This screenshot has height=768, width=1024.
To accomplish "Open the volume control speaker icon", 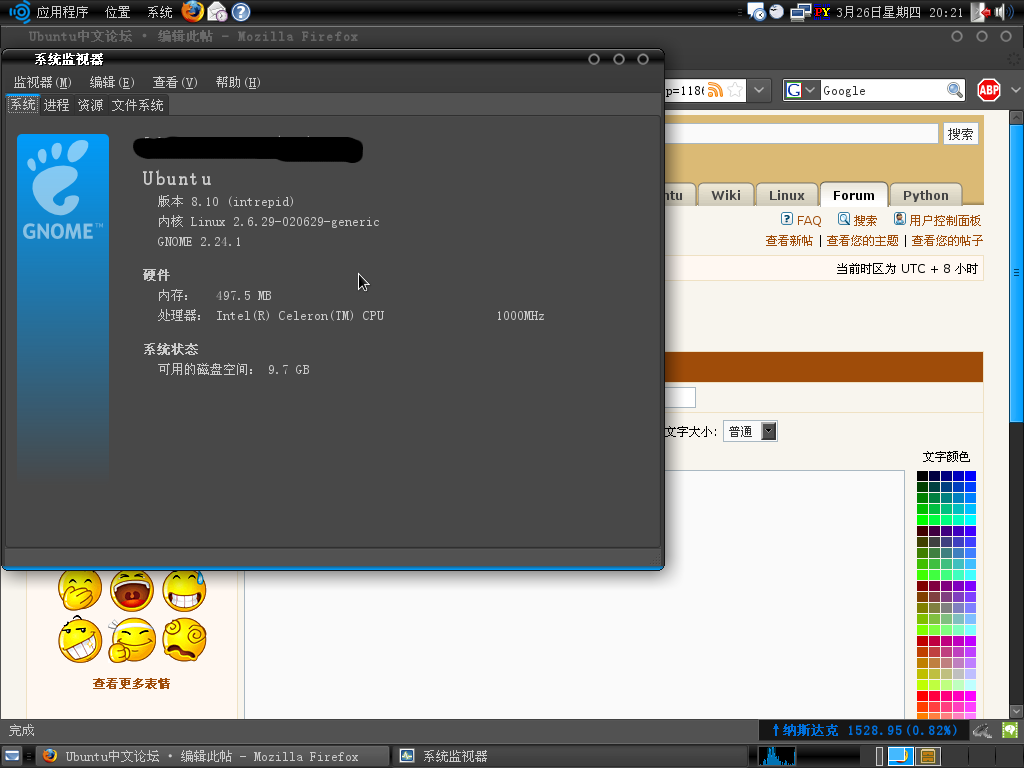I will click(1004, 12).
